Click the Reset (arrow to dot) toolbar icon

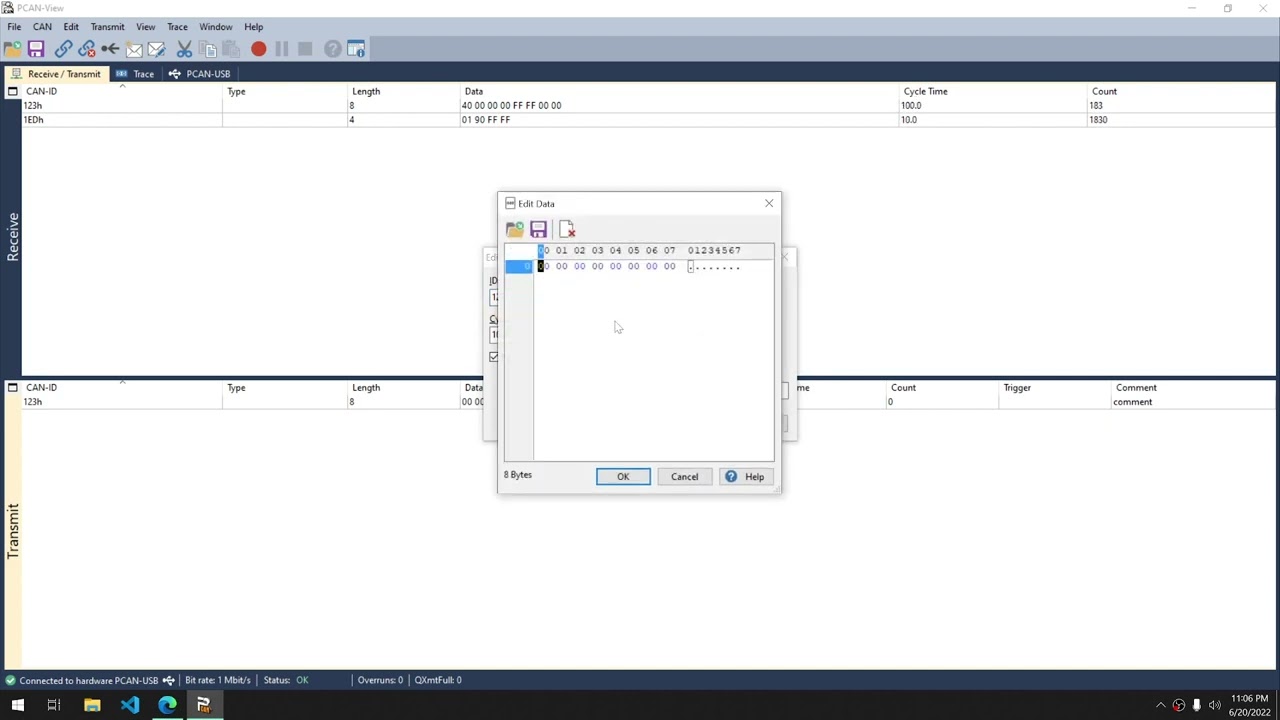(110, 49)
